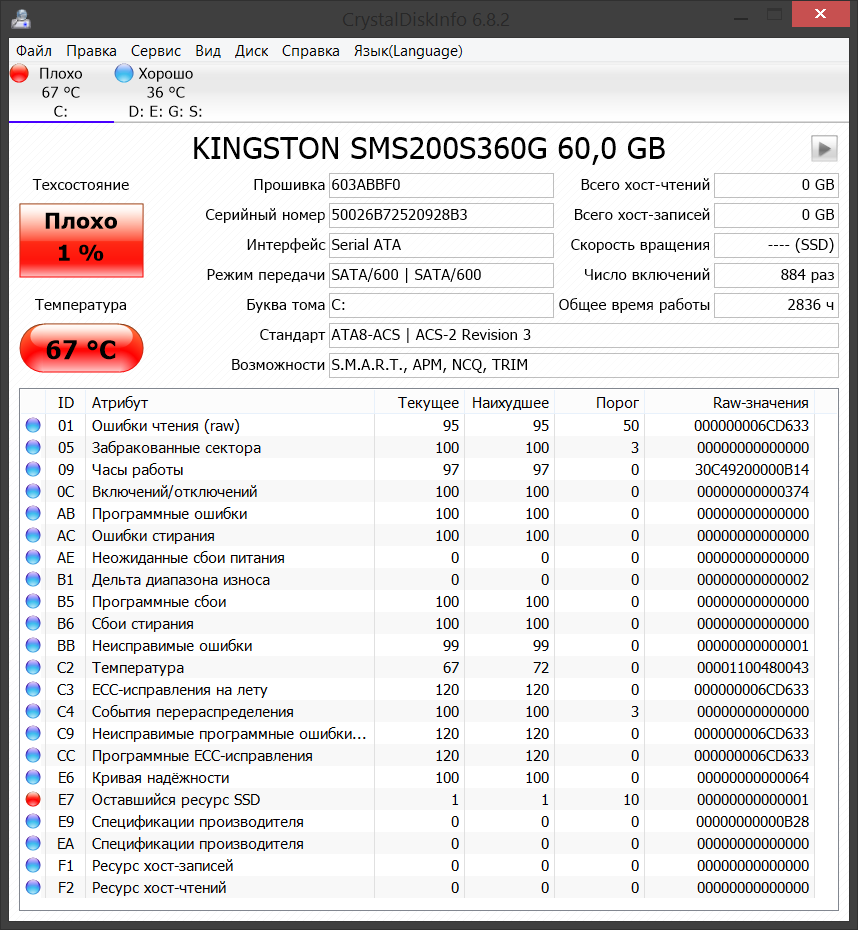Select the red Плохо disk C: status
Screen dimensions: 858x930
pos(60,92)
